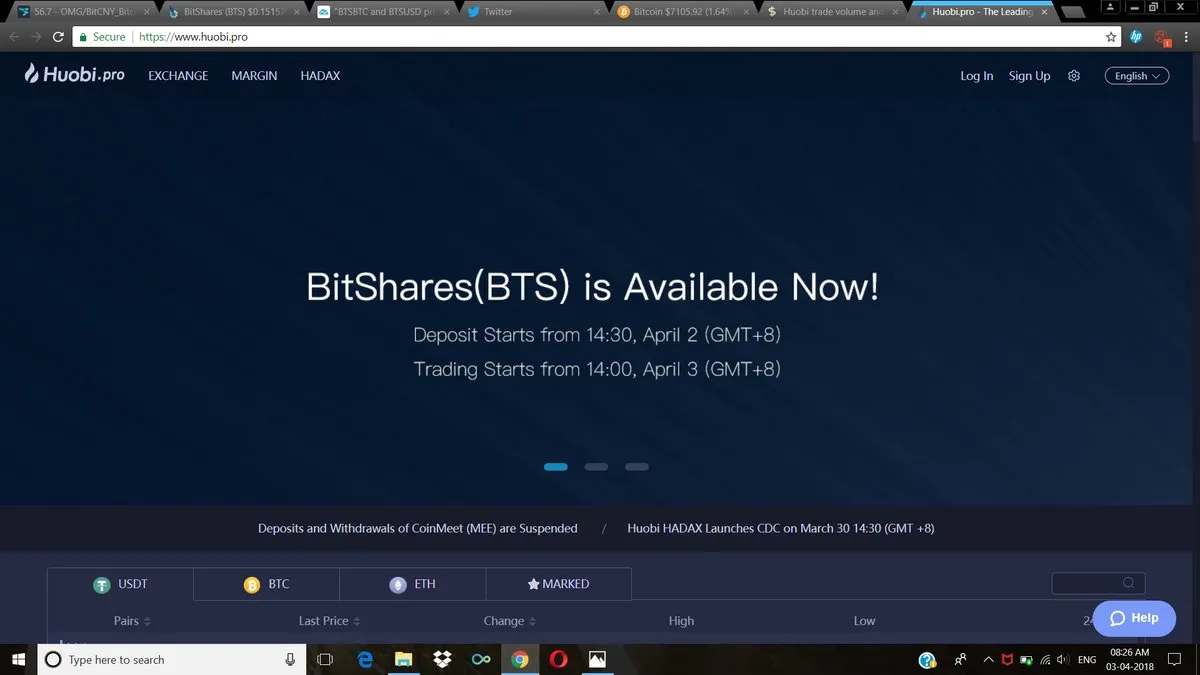Viewport: 1200px width, 675px height.
Task: Open the floating Help chat button
Action: (1134, 618)
